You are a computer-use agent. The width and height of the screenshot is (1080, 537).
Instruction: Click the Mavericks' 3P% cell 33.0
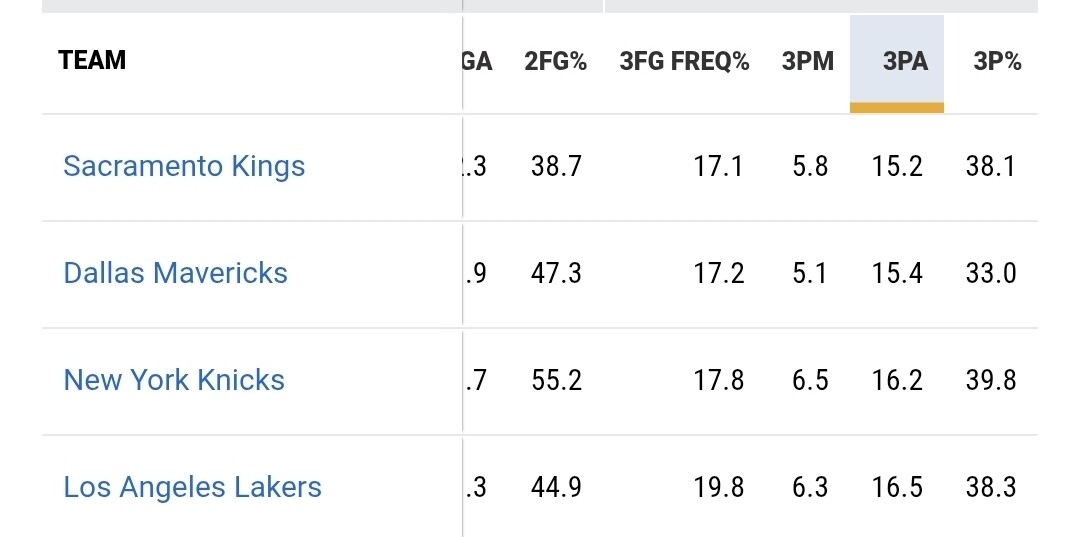(990, 273)
